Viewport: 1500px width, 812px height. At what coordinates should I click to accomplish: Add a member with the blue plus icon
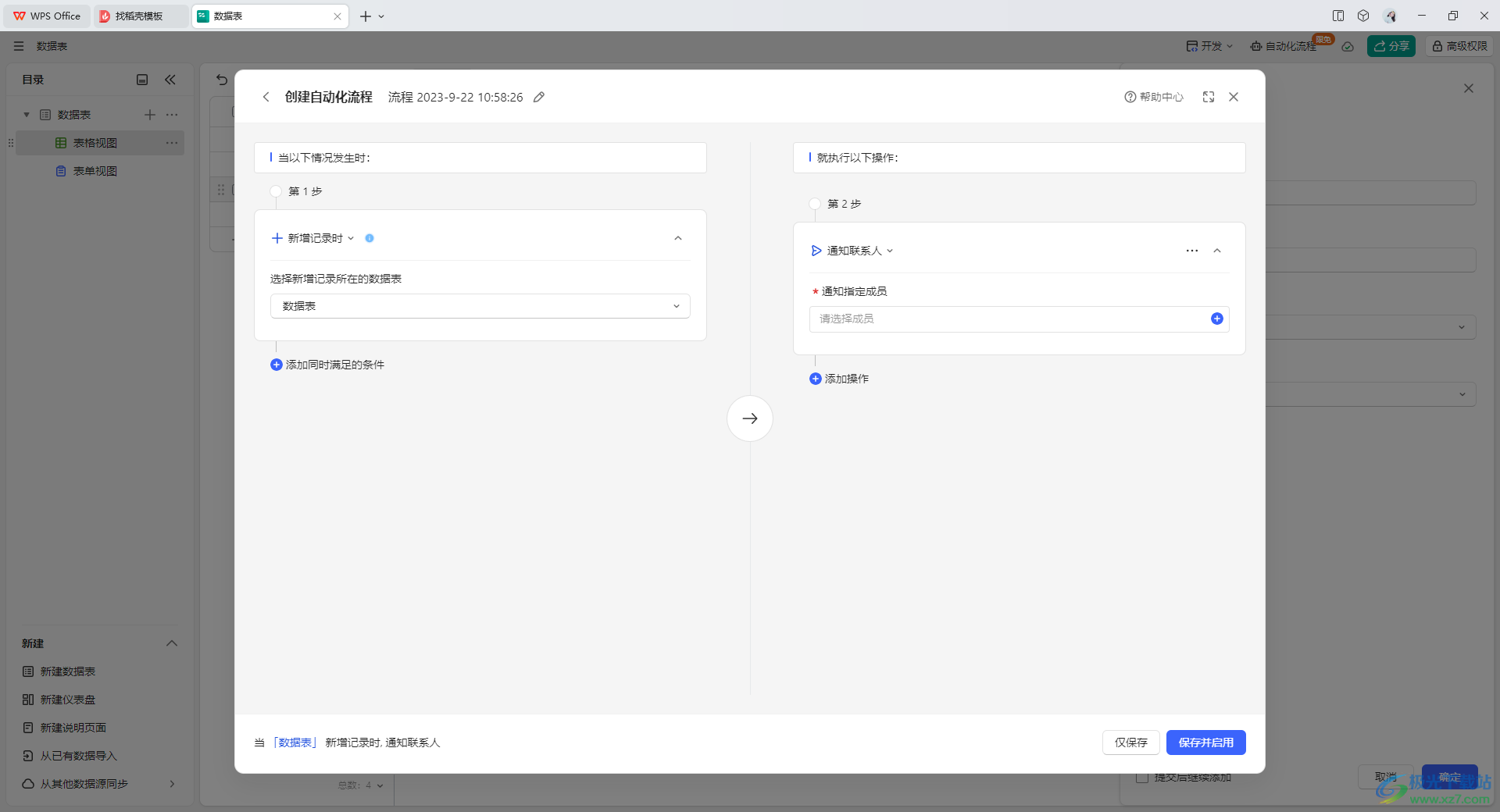click(x=1217, y=319)
